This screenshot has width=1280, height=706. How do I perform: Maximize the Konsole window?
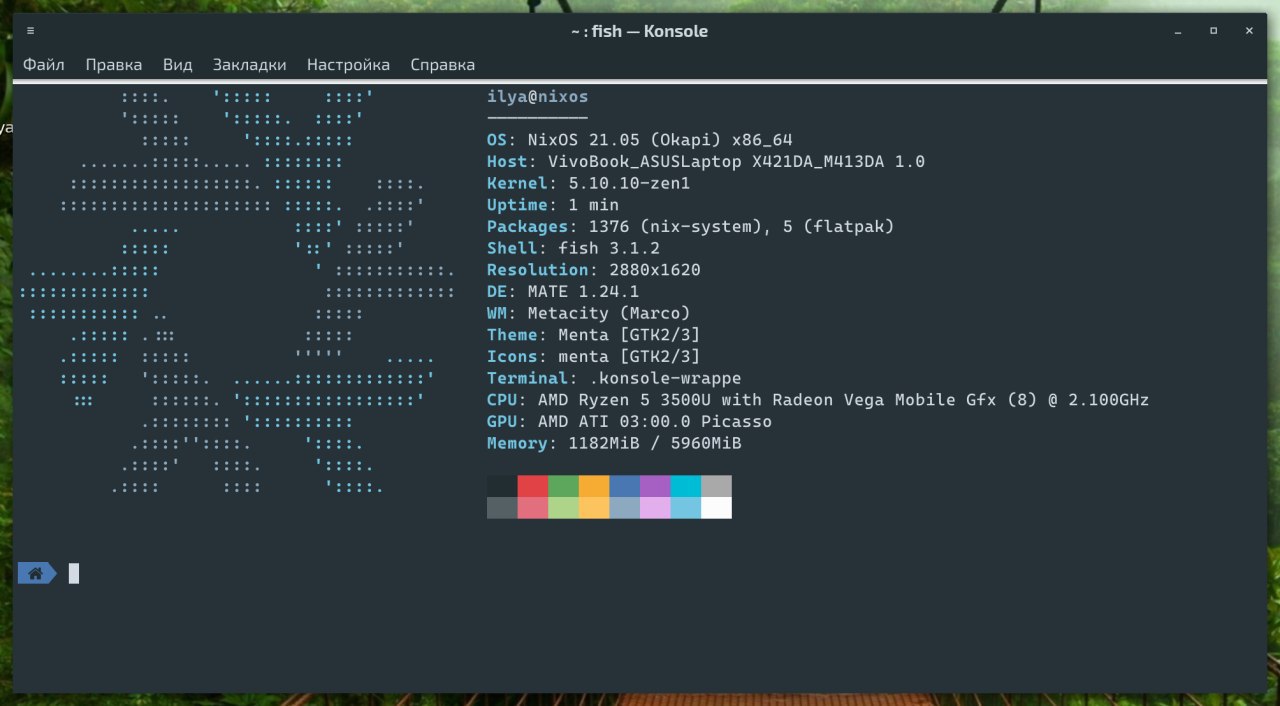tap(1213, 31)
